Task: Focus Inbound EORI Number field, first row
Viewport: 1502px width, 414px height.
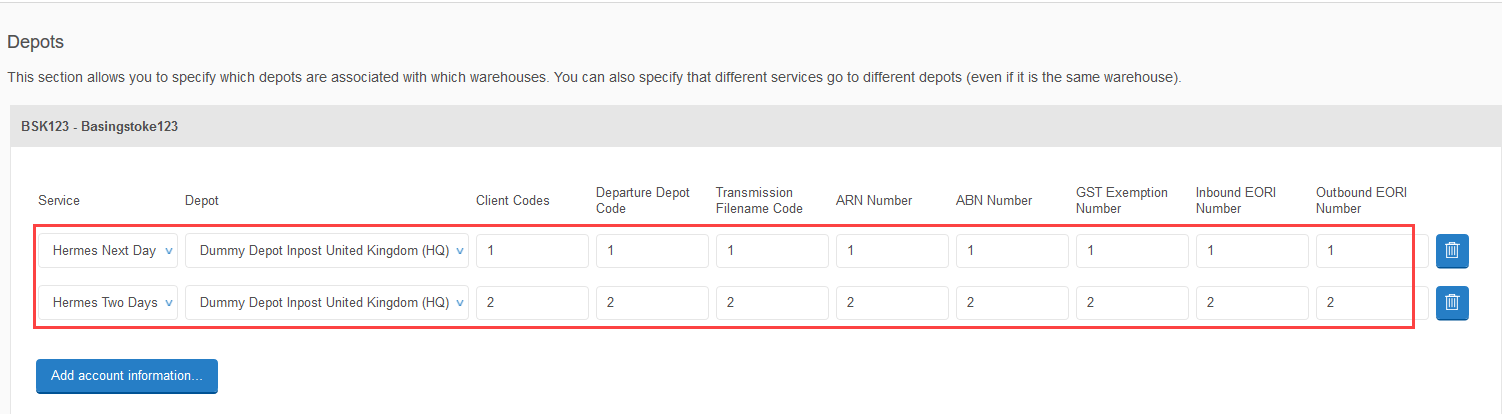Action: pos(1252,251)
